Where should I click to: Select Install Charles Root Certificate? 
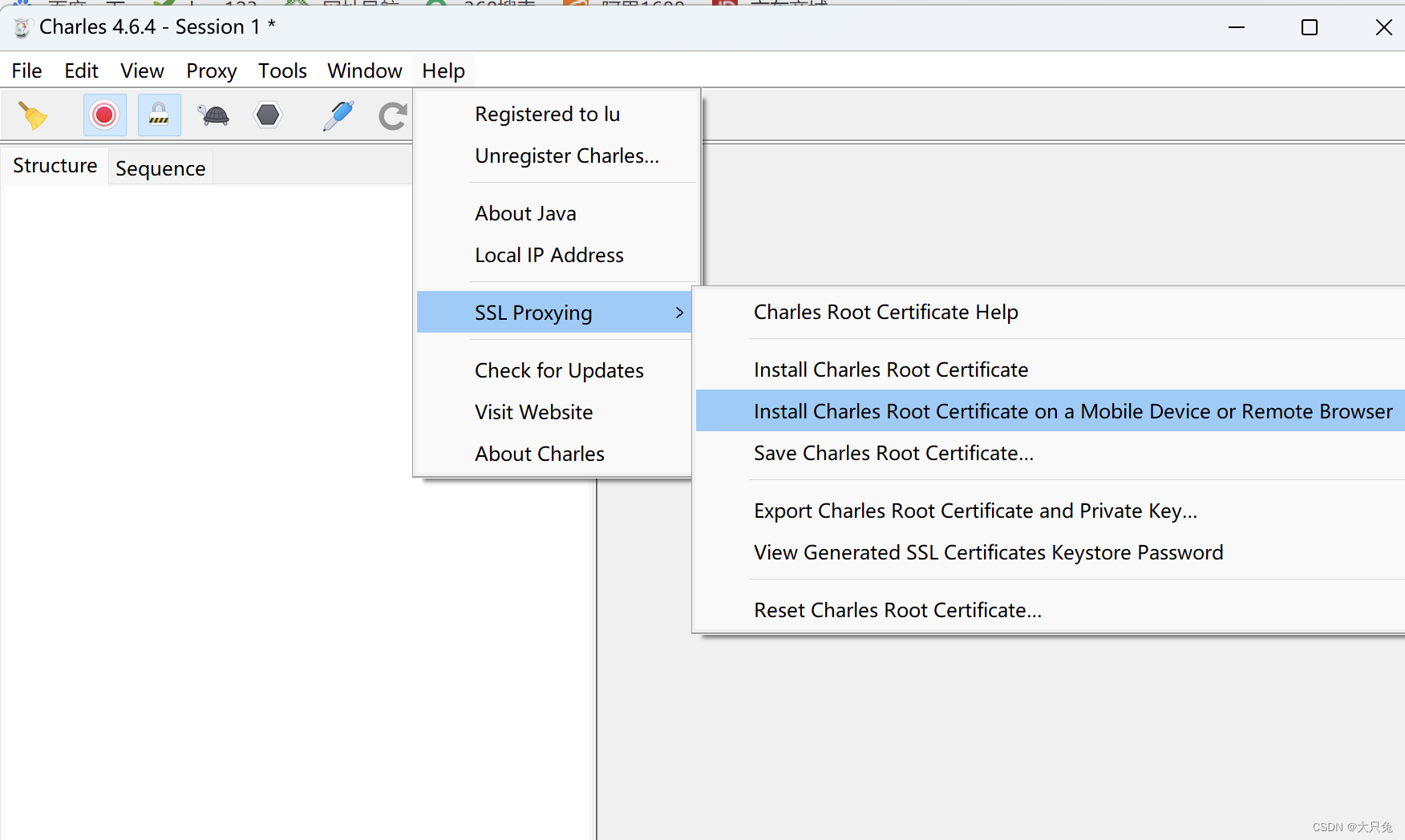point(1051,370)
